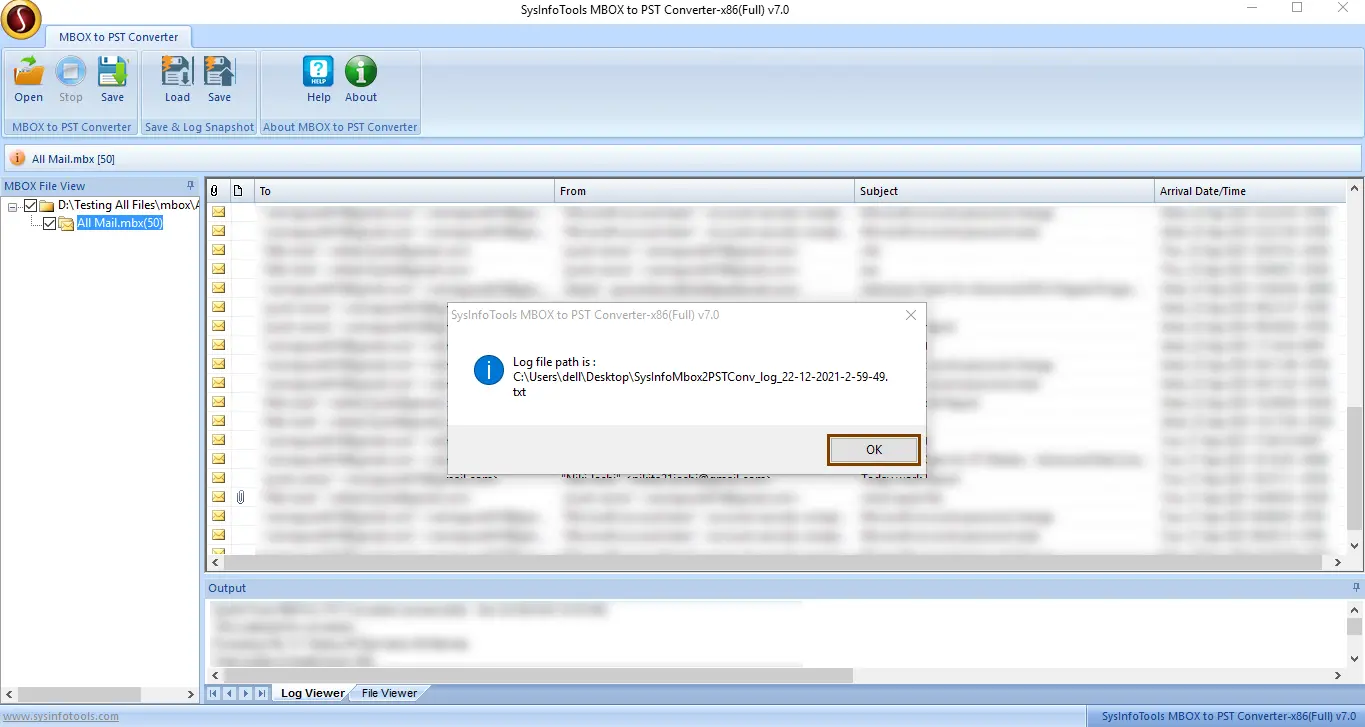This screenshot has width=1365, height=727.
Task: Open an MBOX file with the Open icon
Action: (29, 79)
